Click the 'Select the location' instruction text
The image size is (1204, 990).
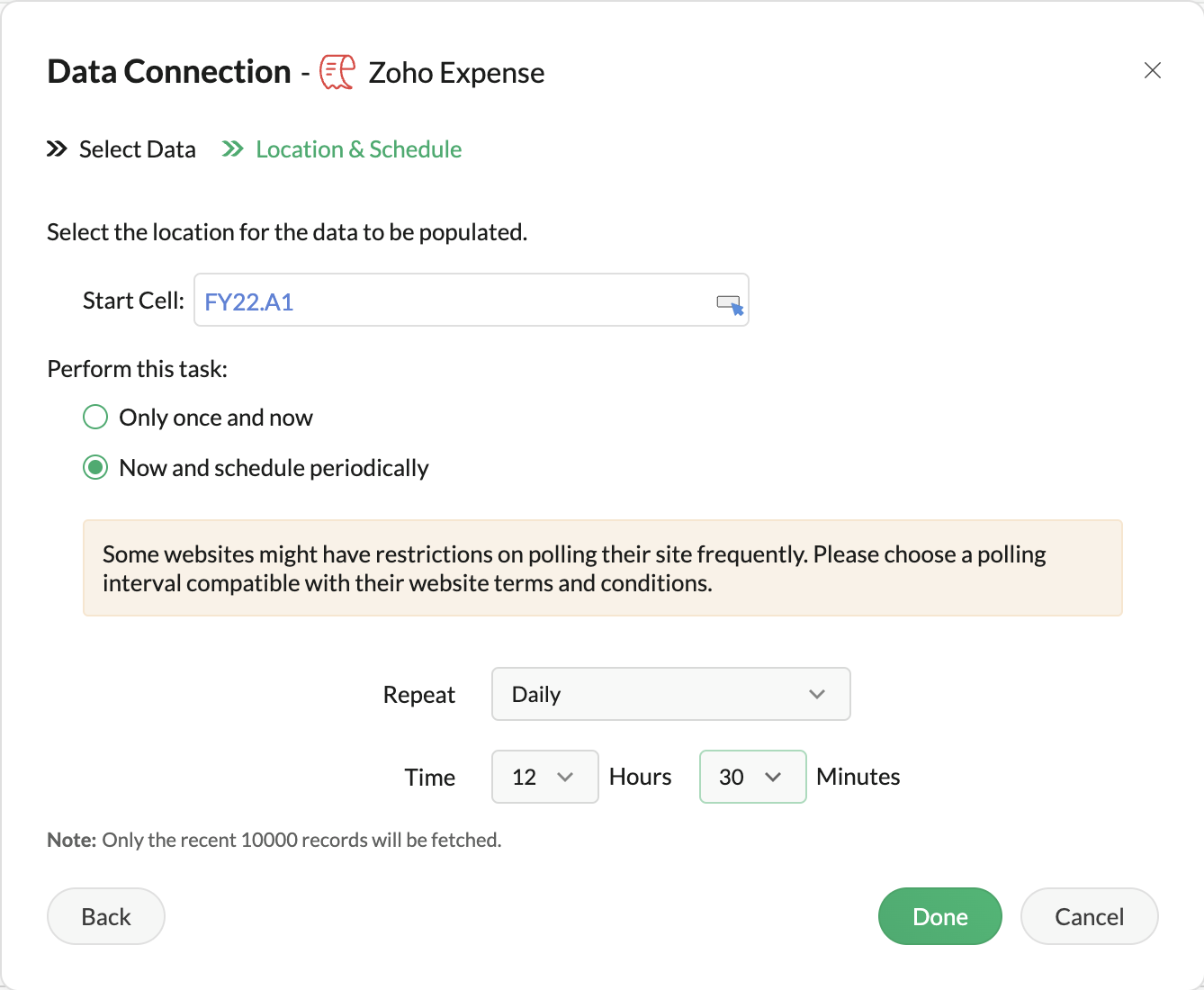pyautogui.click(x=287, y=232)
